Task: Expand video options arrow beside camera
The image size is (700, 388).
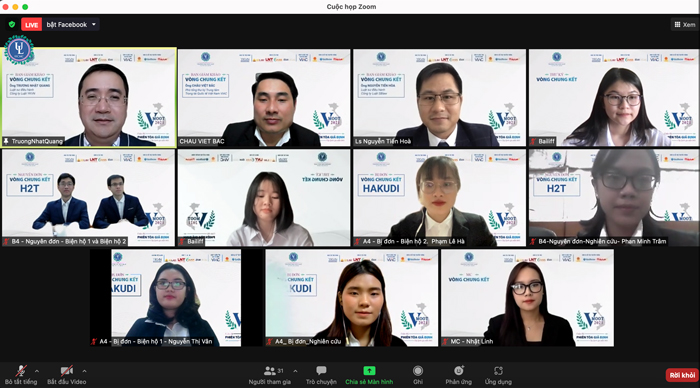Action: click(x=84, y=371)
